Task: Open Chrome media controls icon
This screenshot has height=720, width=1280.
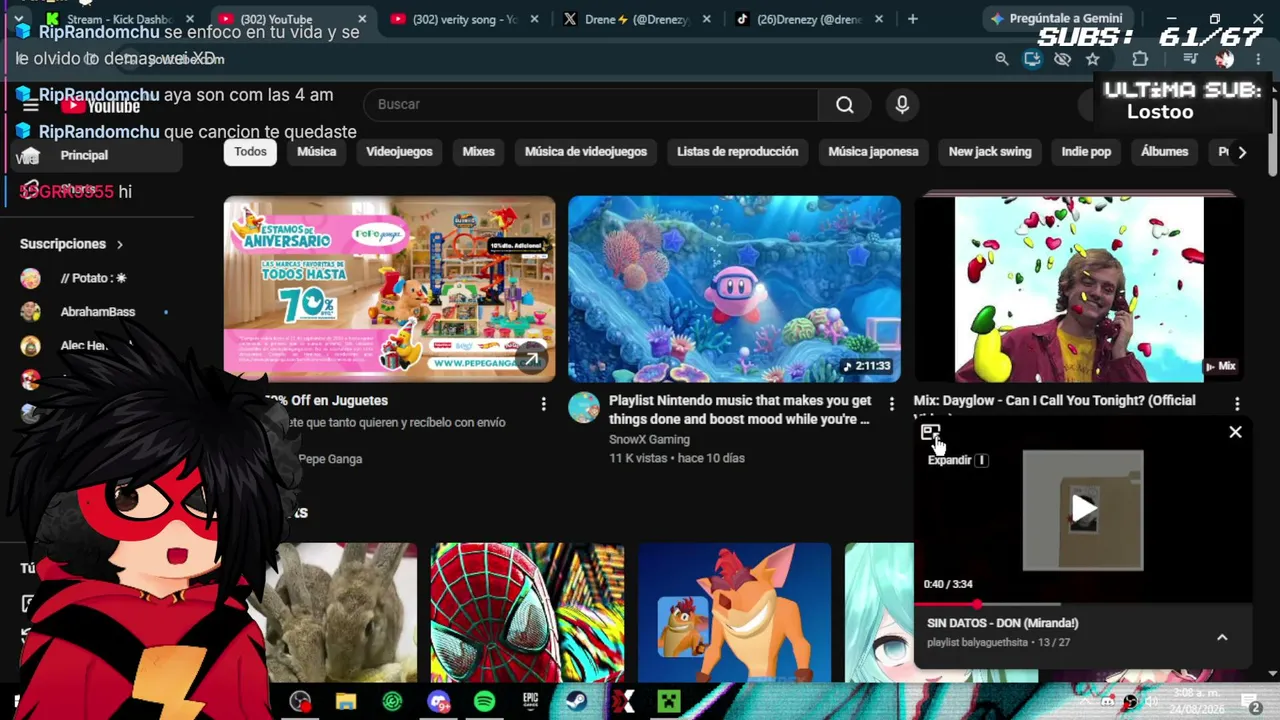Action: (x=1189, y=59)
